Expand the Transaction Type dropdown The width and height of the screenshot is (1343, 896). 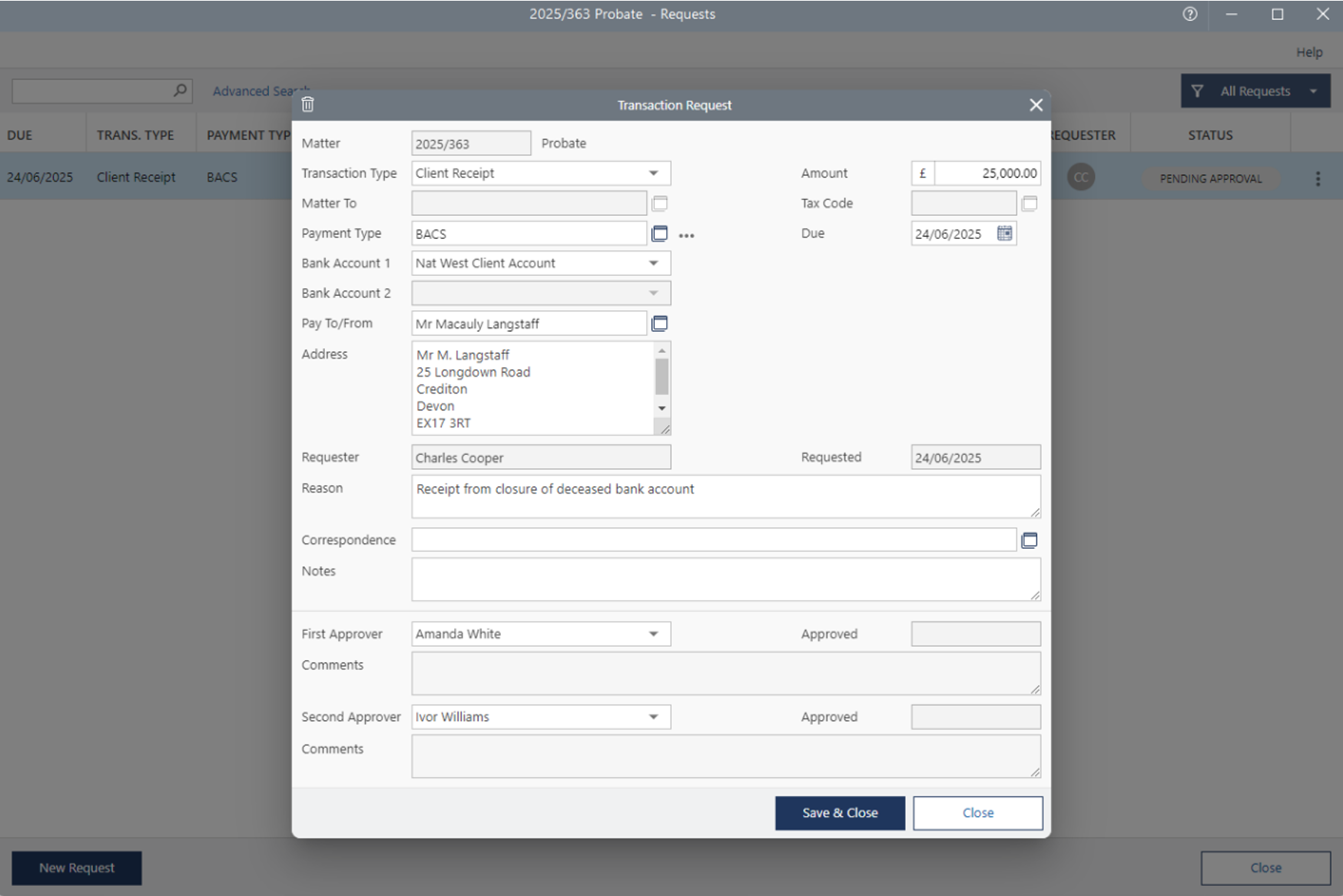[x=653, y=174]
